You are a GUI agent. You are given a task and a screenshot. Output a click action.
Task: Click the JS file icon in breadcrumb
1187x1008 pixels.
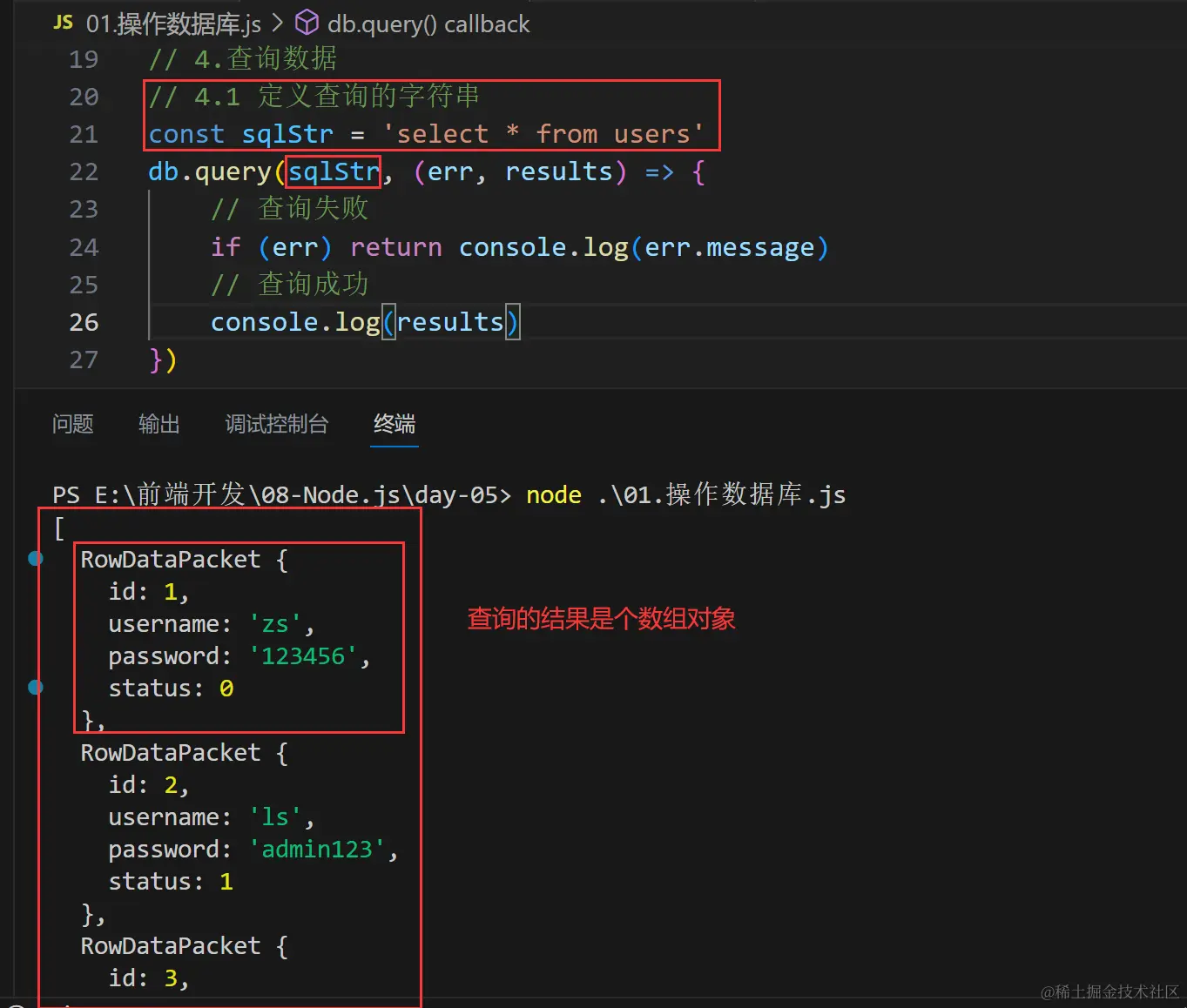tap(63, 23)
